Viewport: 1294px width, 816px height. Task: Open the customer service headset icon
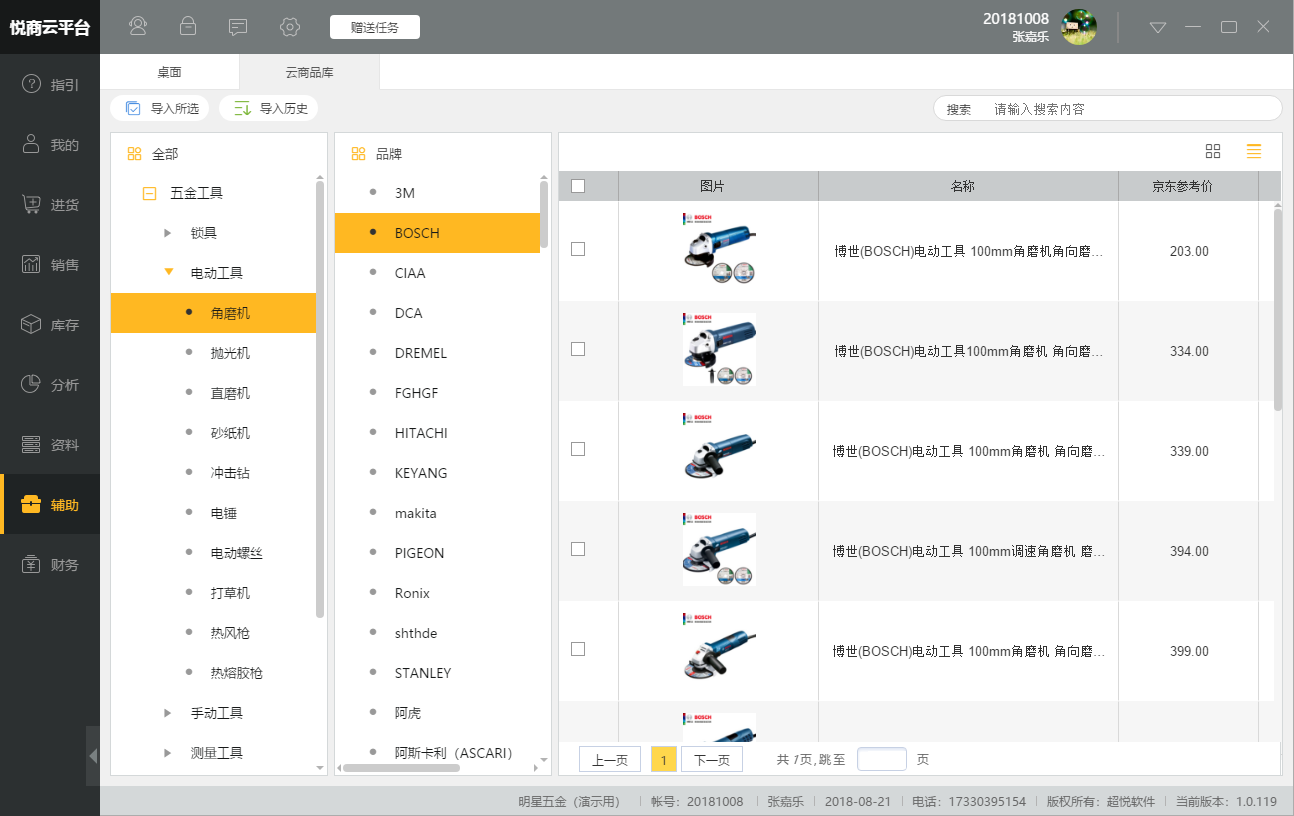pyautogui.click(x=138, y=27)
